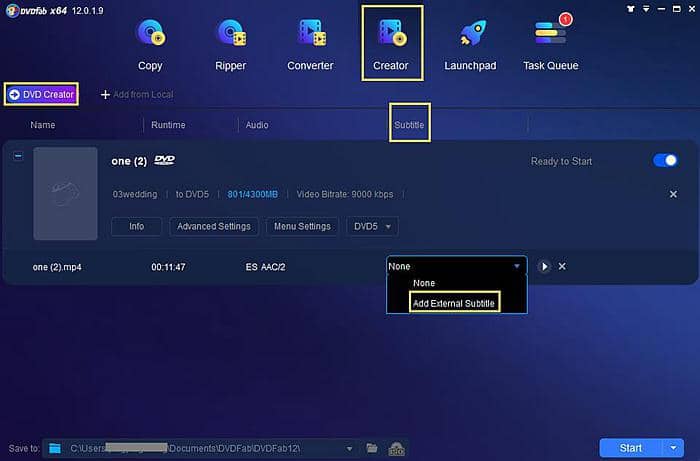Image resolution: width=700 pixels, height=461 pixels.
Task: Remove the one (2) task with top X
Action: click(x=673, y=194)
